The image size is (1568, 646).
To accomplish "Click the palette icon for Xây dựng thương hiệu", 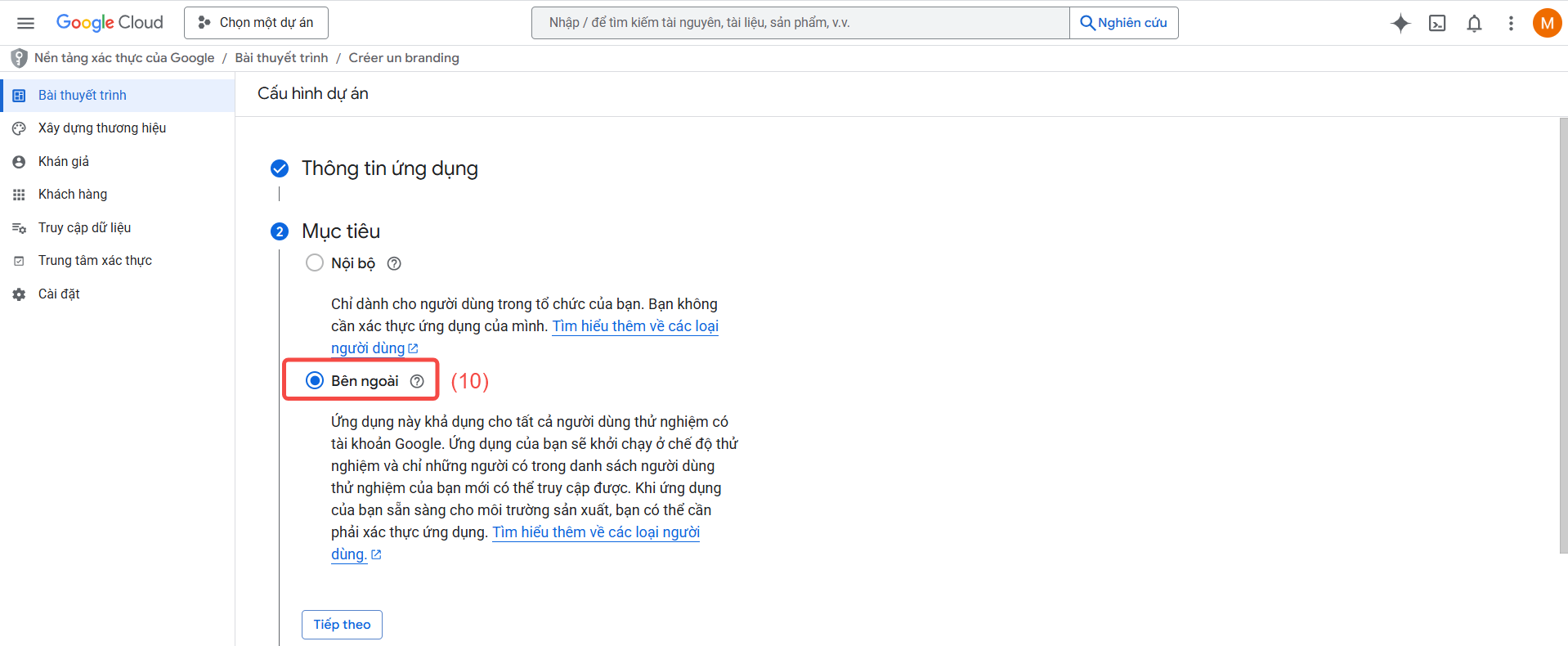I will [19, 128].
